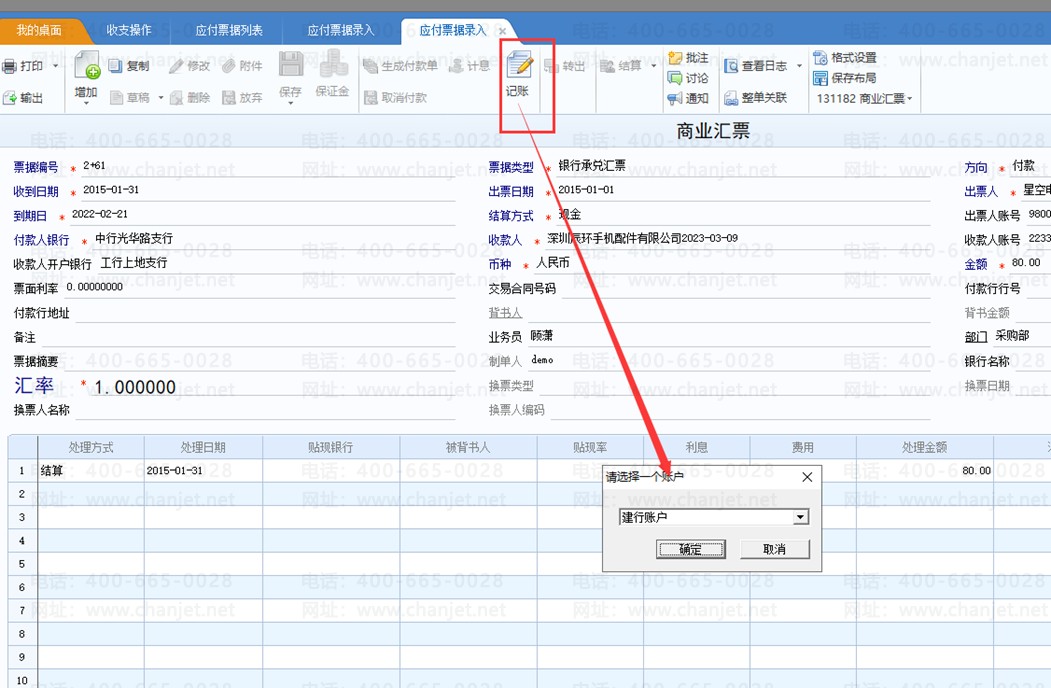Click the 讨论 discussion icon
Image resolution: width=1051 pixels, height=688 pixels.
click(675, 78)
